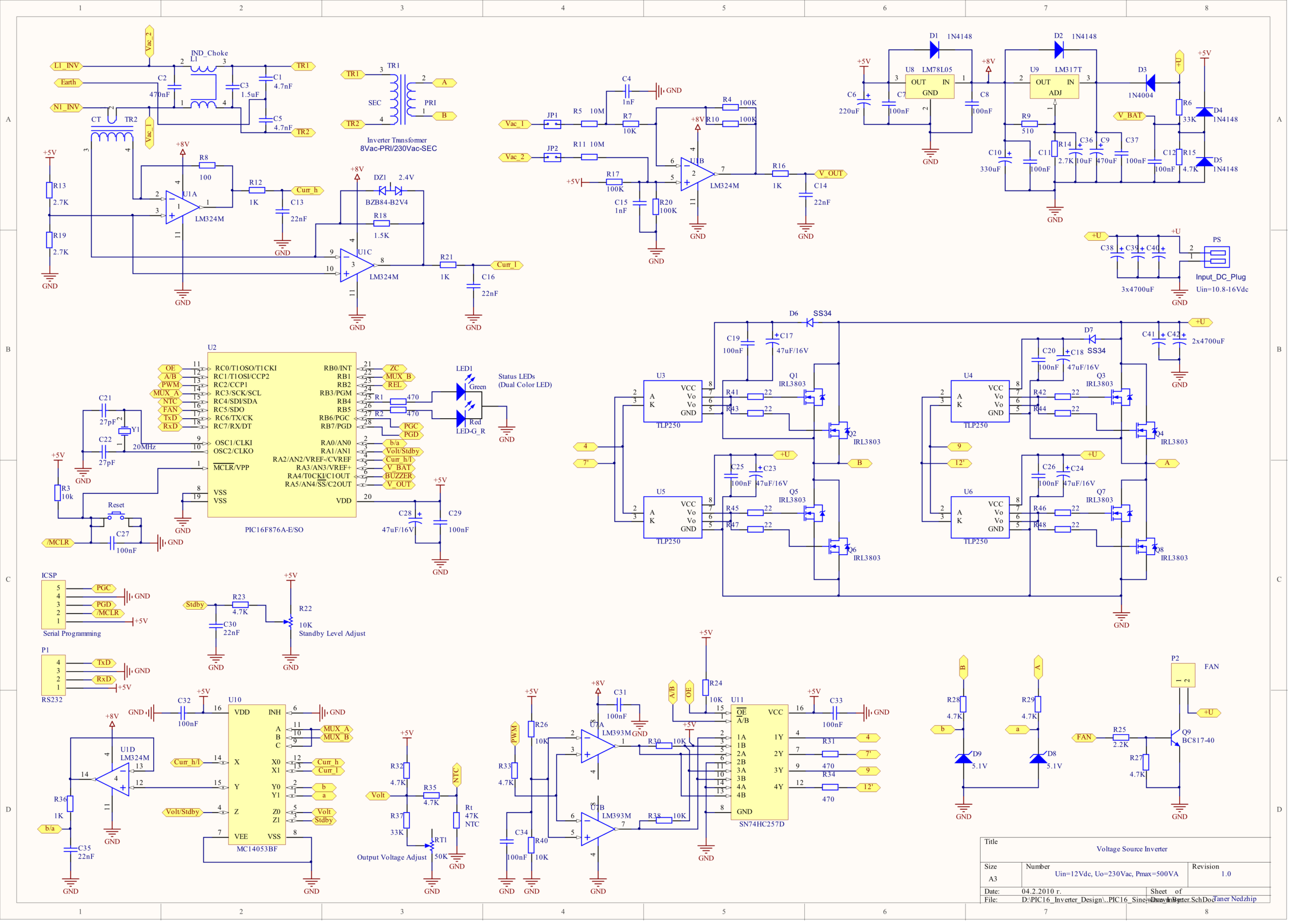
Task: Select the Q1 IRL3803 MOSFET symbol
Action: 813,397
